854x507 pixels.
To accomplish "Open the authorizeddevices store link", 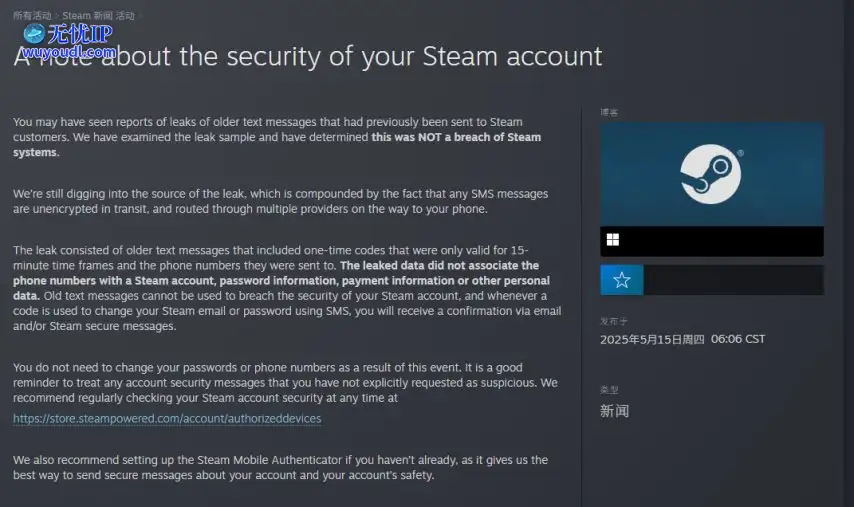I will [x=167, y=418].
